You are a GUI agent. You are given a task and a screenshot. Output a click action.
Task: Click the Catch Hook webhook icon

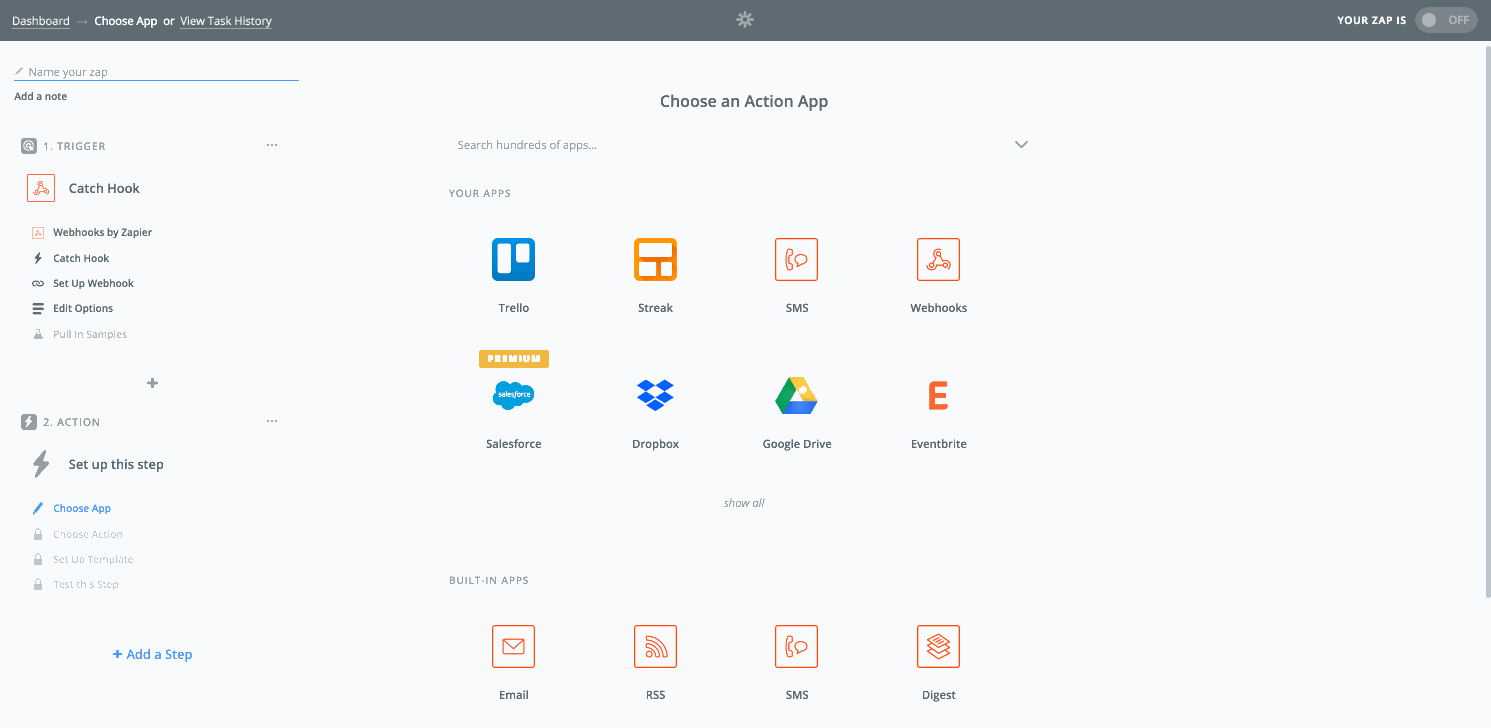[41, 188]
